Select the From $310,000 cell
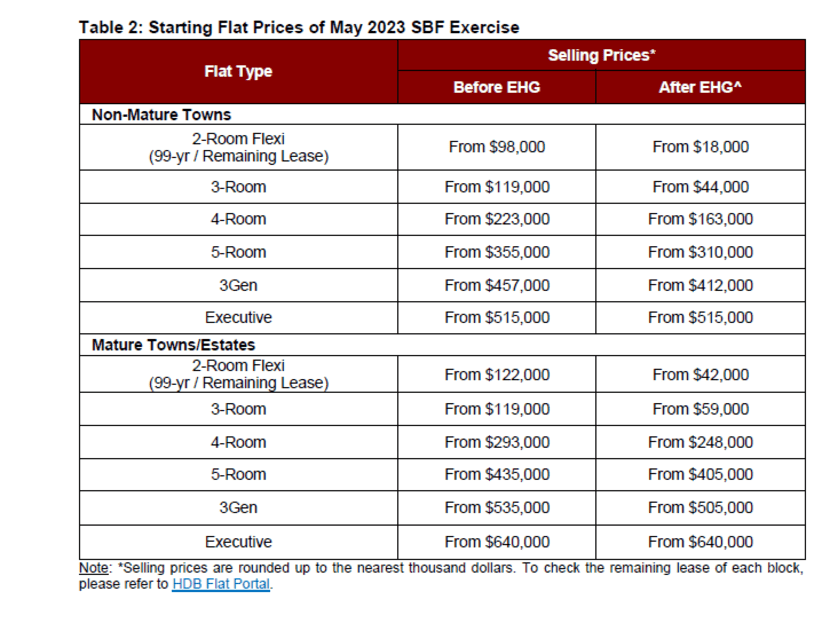 pyautogui.click(x=700, y=252)
